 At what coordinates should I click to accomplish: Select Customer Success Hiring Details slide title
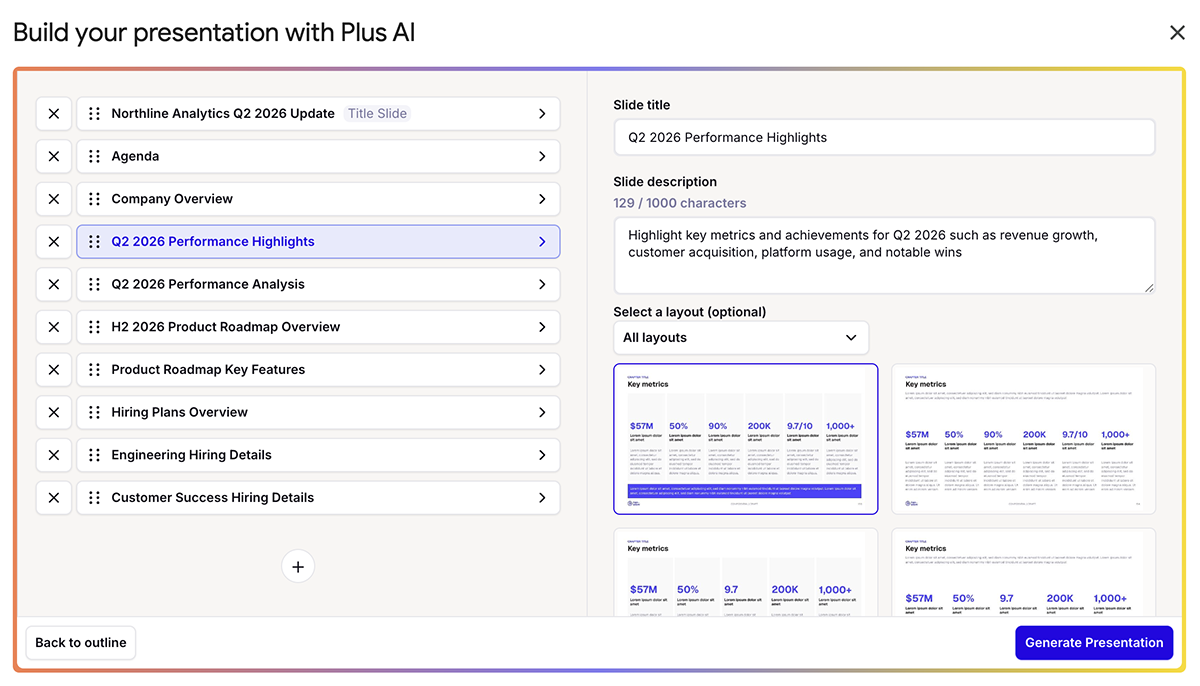point(213,498)
